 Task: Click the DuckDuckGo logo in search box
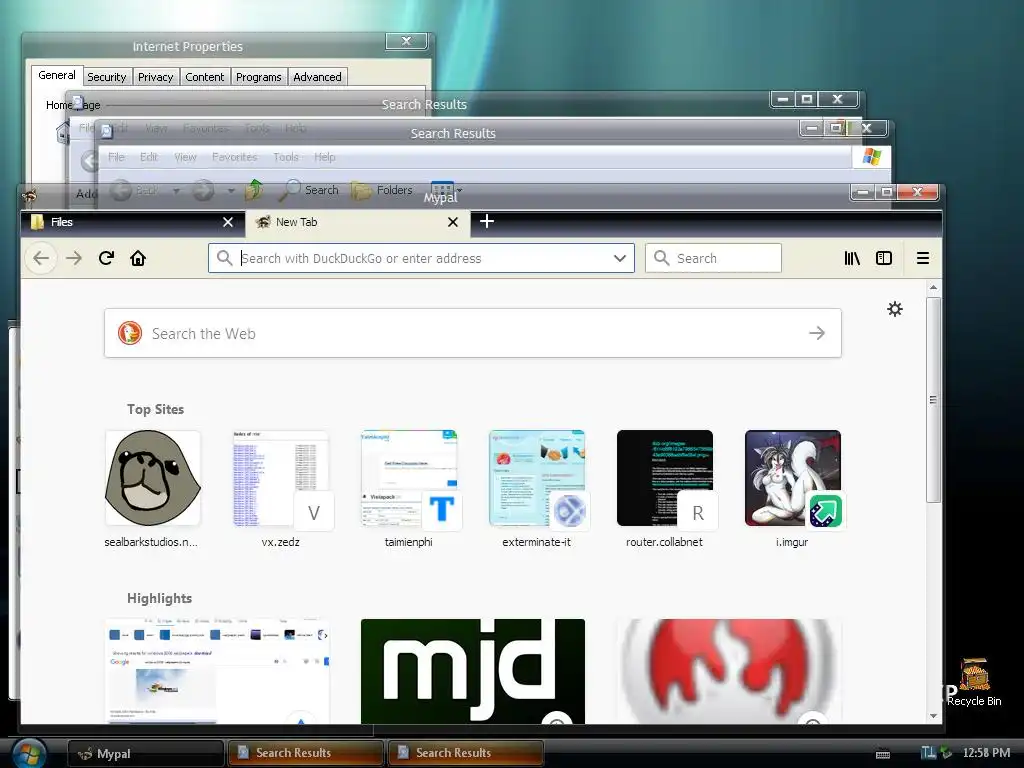pos(130,333)
